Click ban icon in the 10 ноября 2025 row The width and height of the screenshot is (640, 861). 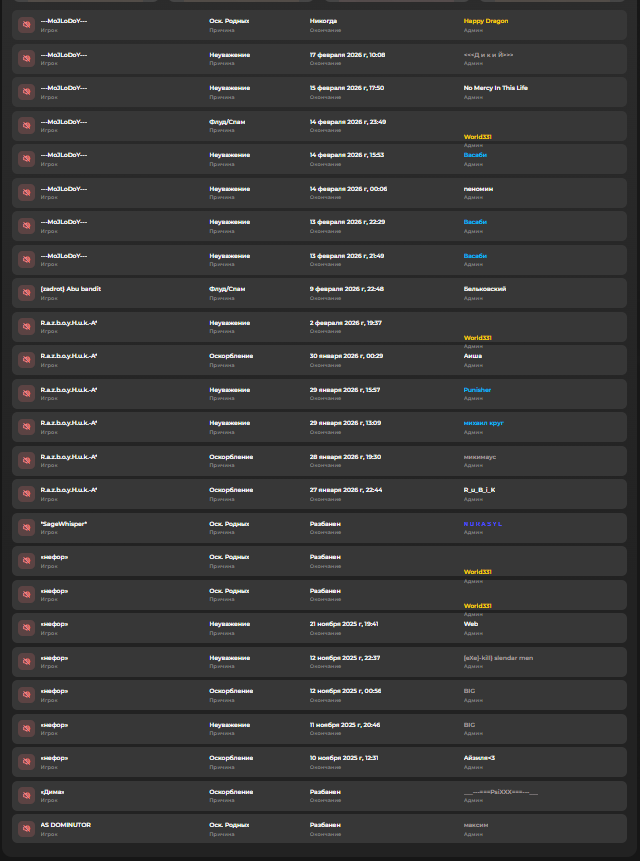tap(26, 762)
